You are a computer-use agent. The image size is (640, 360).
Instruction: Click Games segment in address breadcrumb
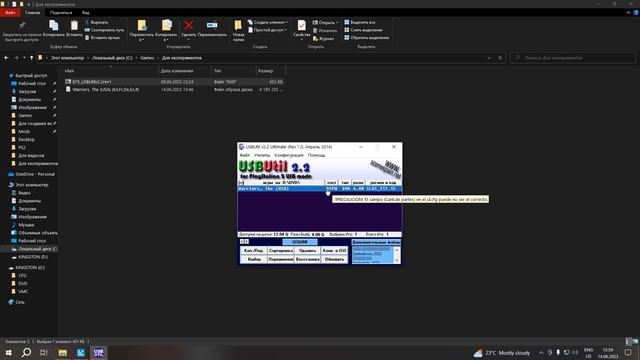coord(147,58)
